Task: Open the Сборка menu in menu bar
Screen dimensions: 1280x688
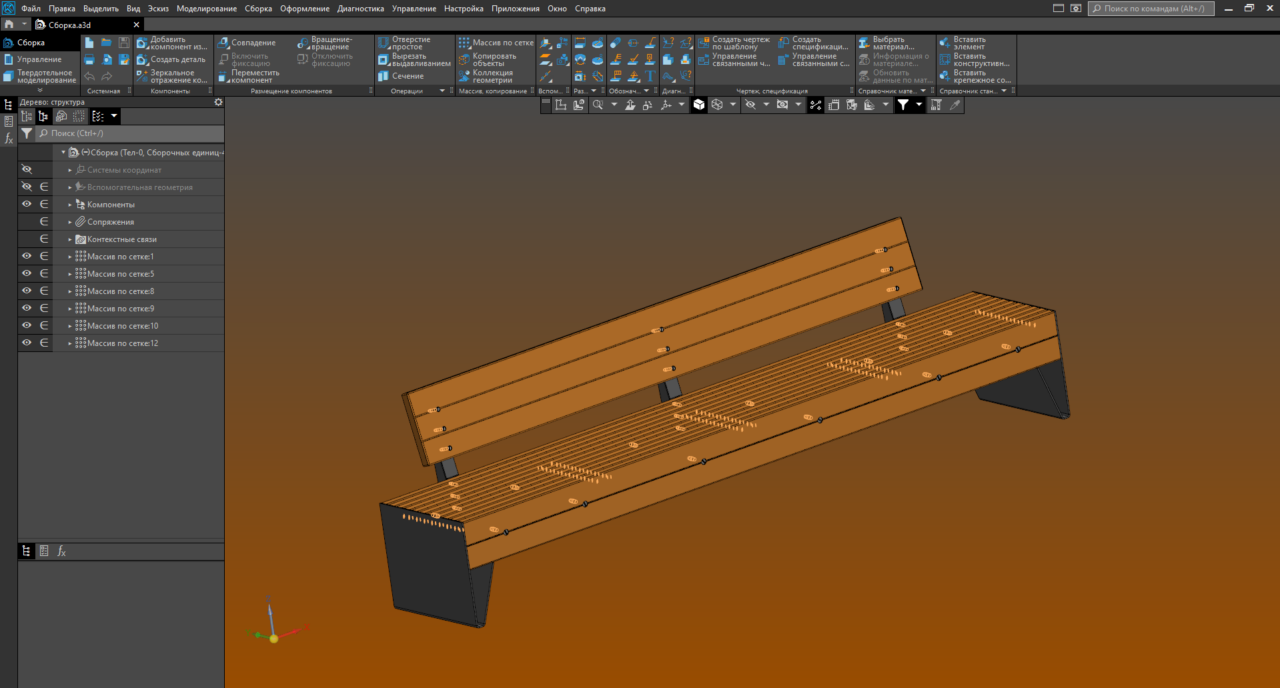Action: point(258,8)
